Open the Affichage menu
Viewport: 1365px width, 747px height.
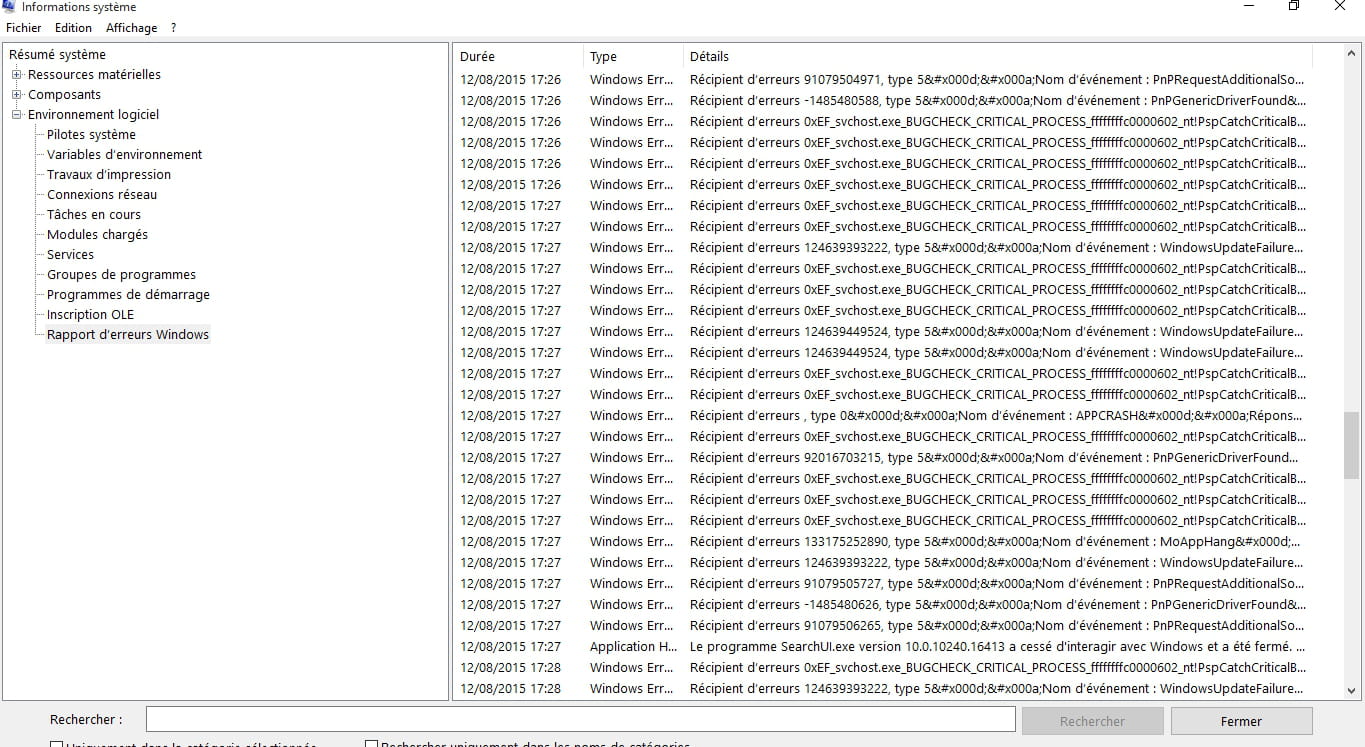[x=132, y=28]
